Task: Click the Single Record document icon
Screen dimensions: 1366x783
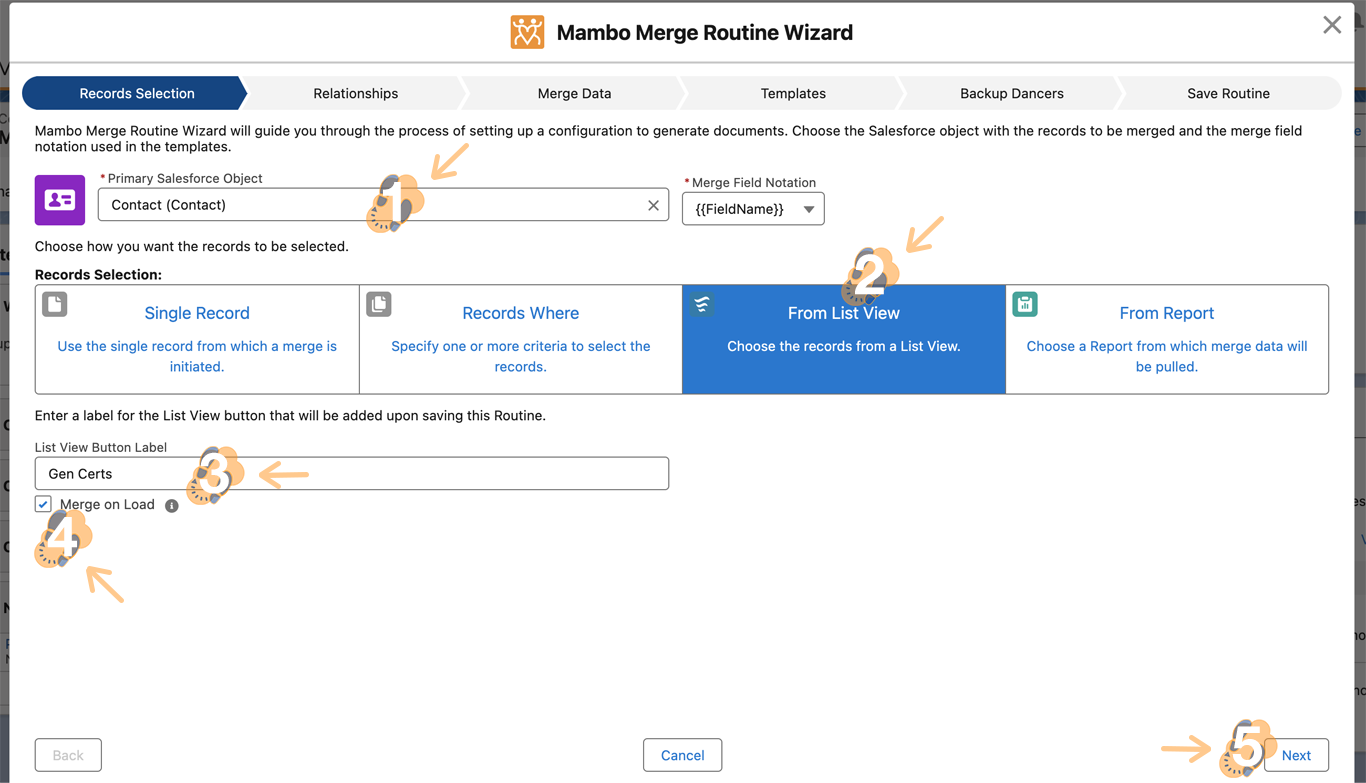Action: pyautogui.click(x=55, y=304)
